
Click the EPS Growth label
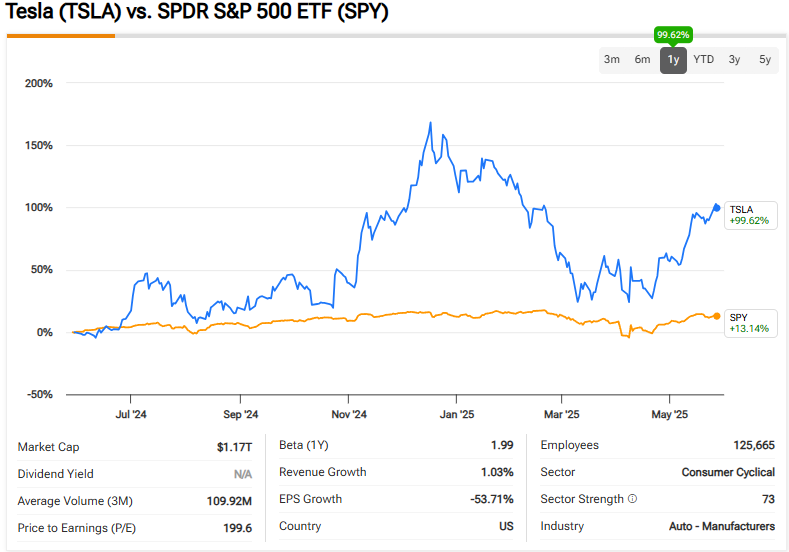(310, 499)
